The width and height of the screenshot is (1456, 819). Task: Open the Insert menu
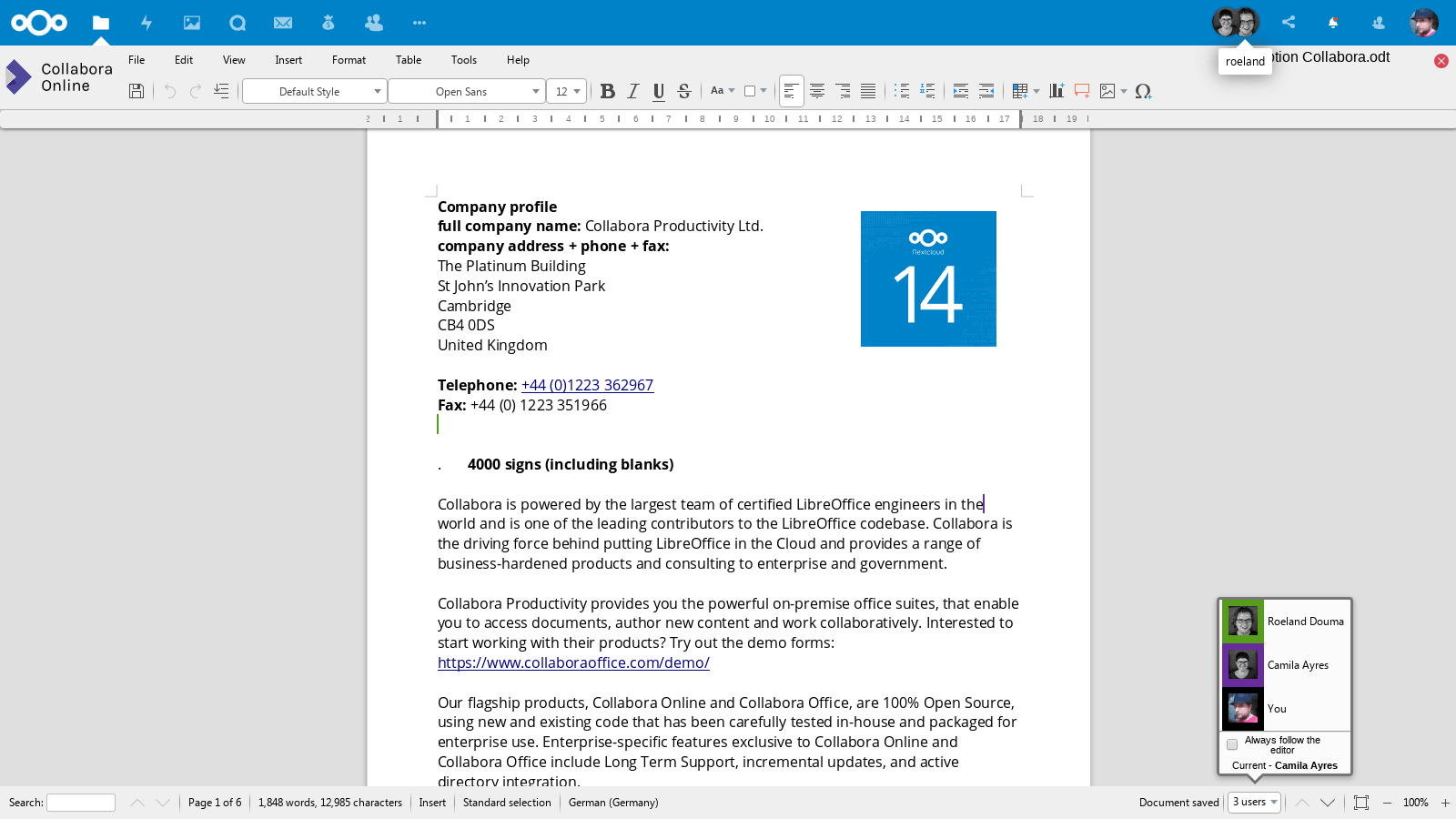pyautogui.click(x=288, y=60)
